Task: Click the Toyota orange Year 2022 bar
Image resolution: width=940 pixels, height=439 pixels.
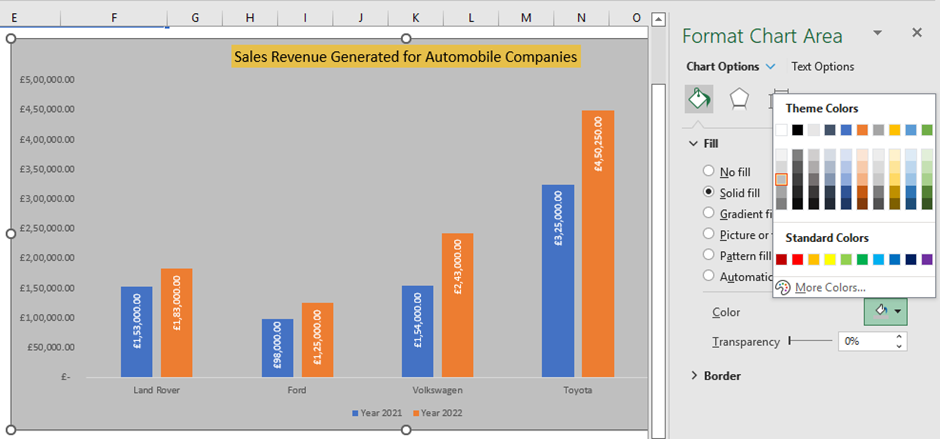Action: click(x=598, y=243)
